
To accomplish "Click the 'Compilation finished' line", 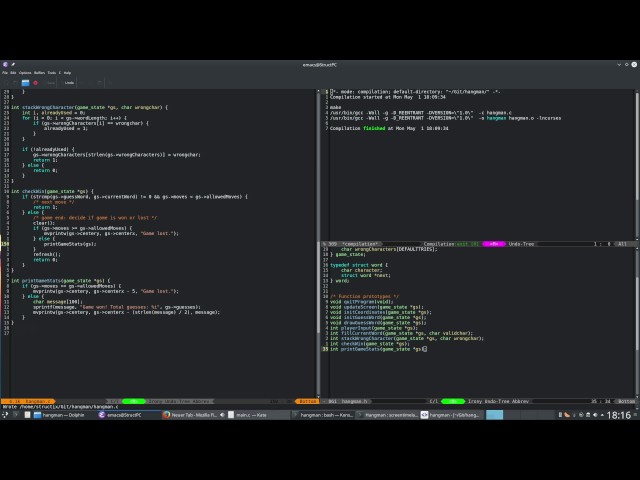I will pyautogui.click(x=389, y=128).
